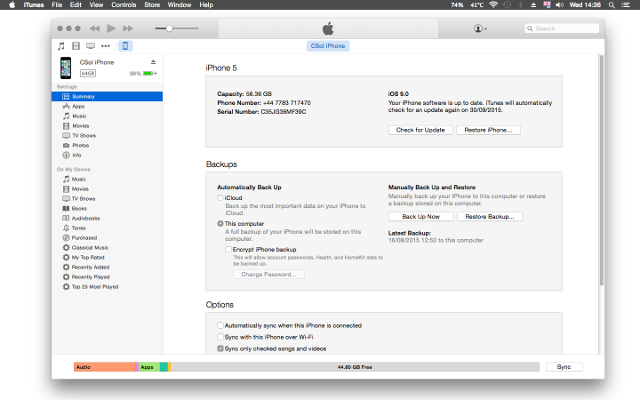The width and height of the screenshot is (640, 400).
Task: Click Back Up Now button
Action: [421, 217]
